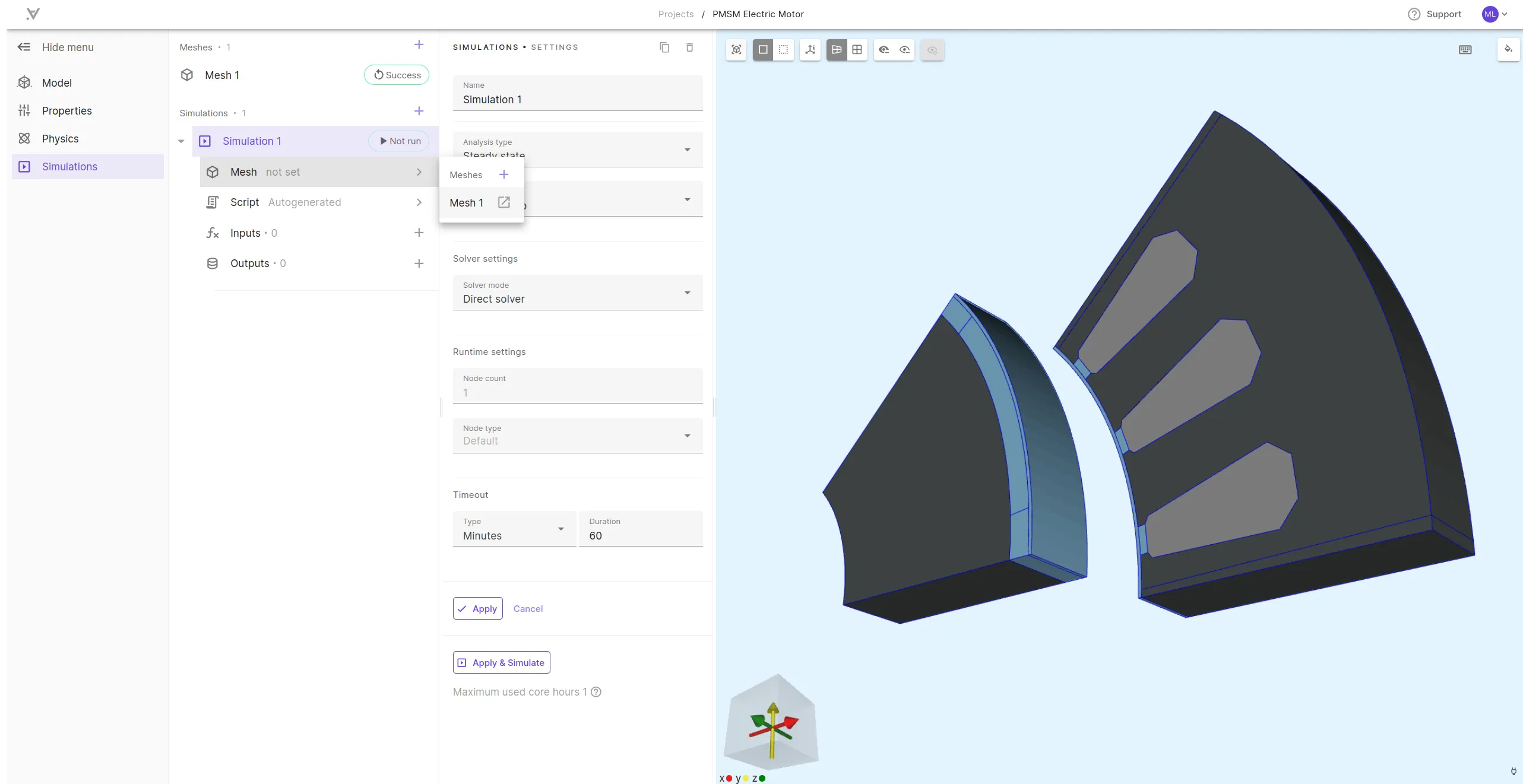The width and height of the screenshot is (1523, 784).
Task: Choose Mesh 1 in the Meshes popup
Action: 467,202
